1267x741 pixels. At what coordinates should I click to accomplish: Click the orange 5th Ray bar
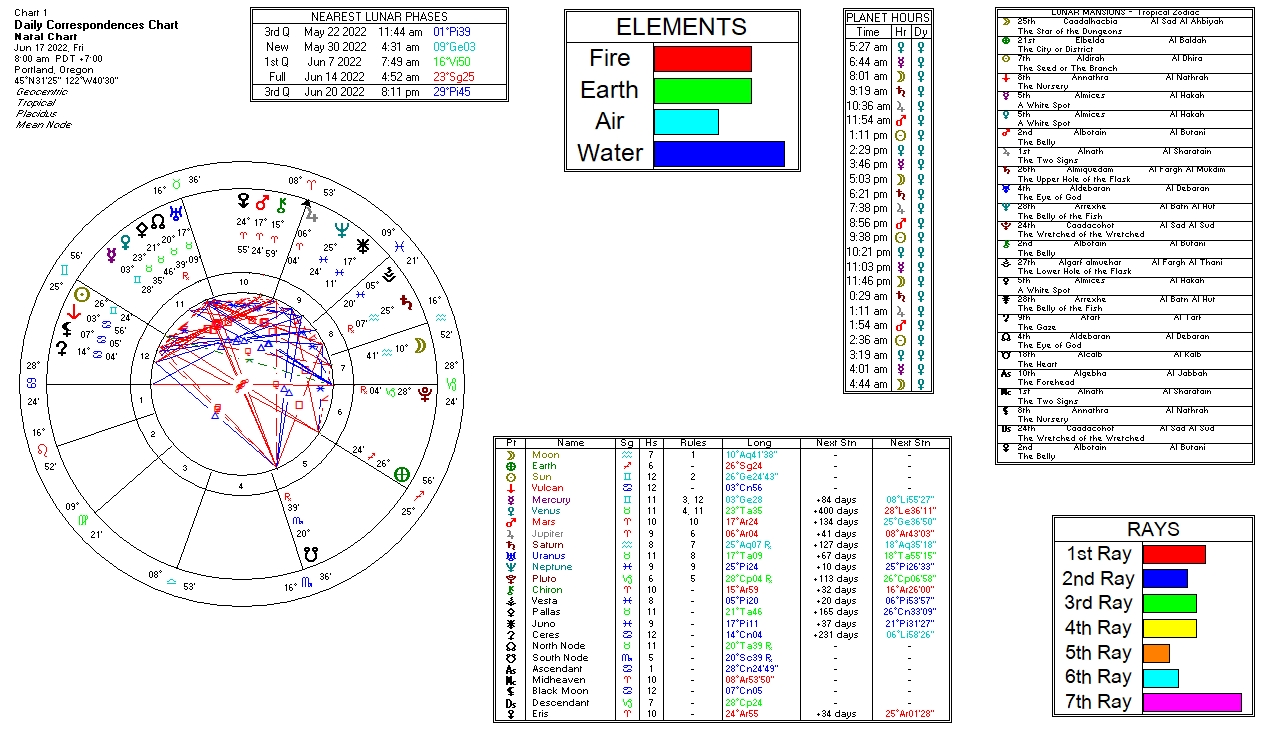1156,653
